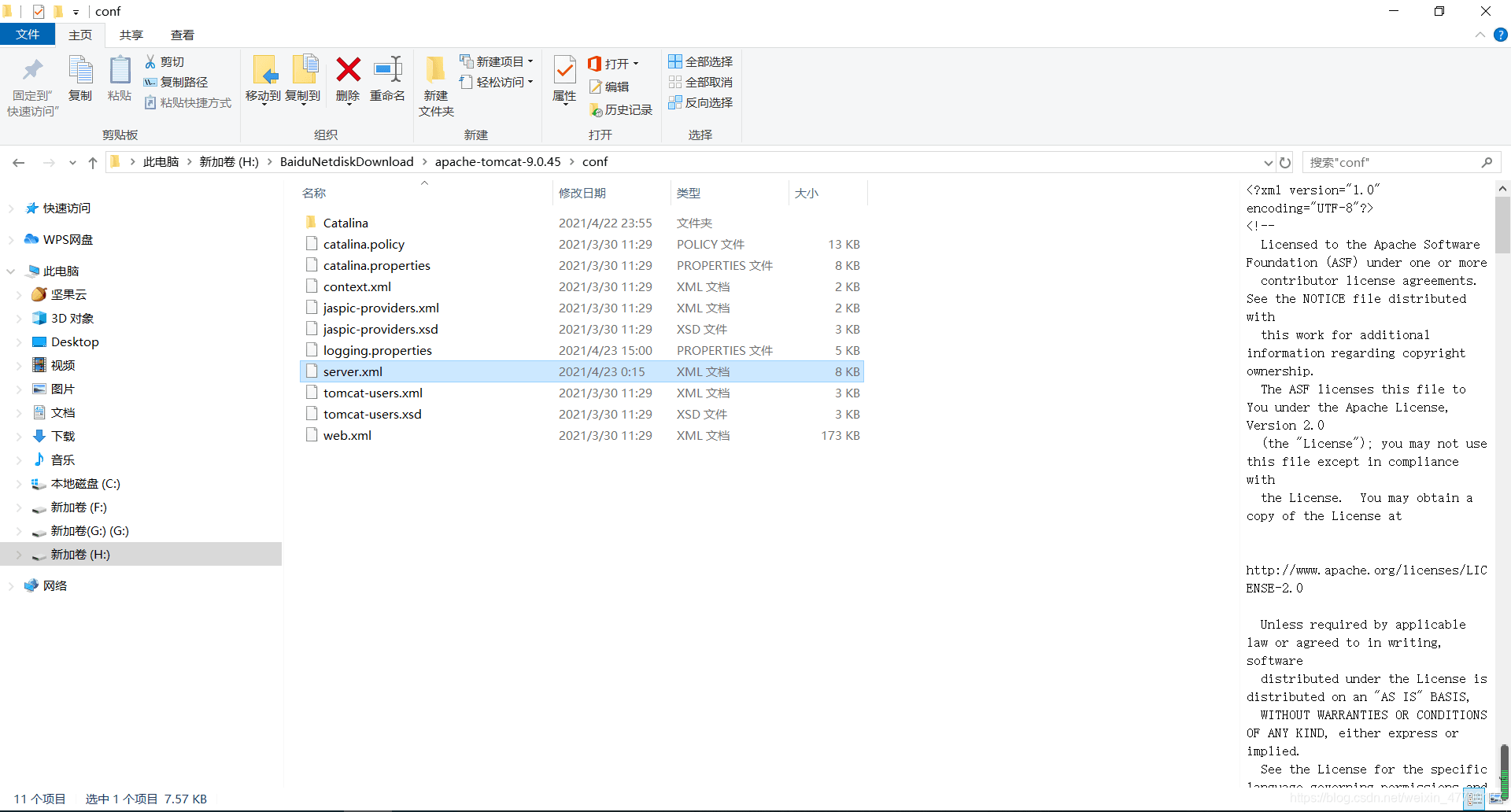Switch to the 查看 (View) ribbon tab
Viewport: 1511px width, 812px height.
pos(182,35)
